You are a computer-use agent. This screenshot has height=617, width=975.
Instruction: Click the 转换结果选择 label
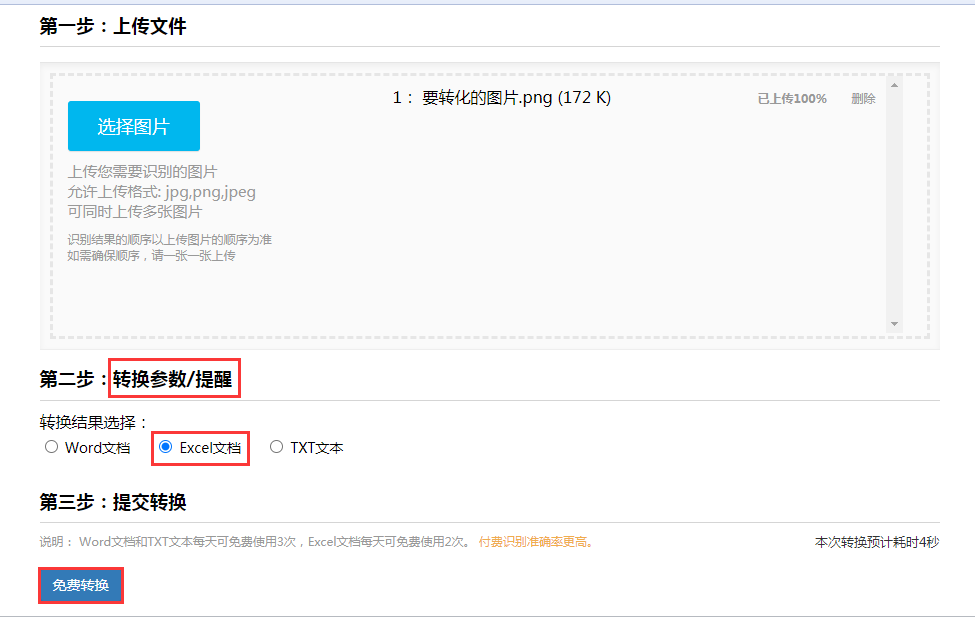point(94,423)
